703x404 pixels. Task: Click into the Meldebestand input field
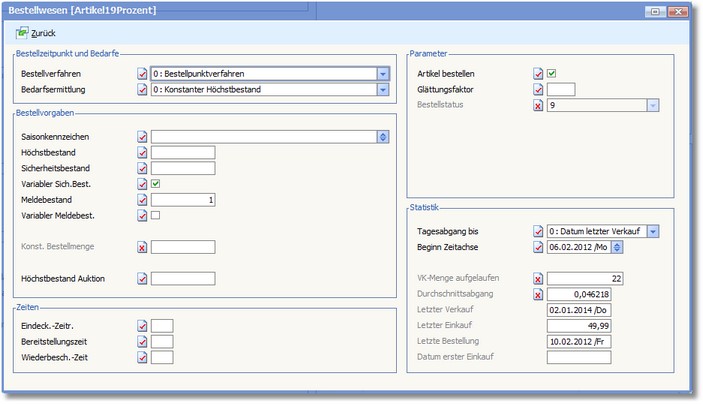tap(183, 200)
